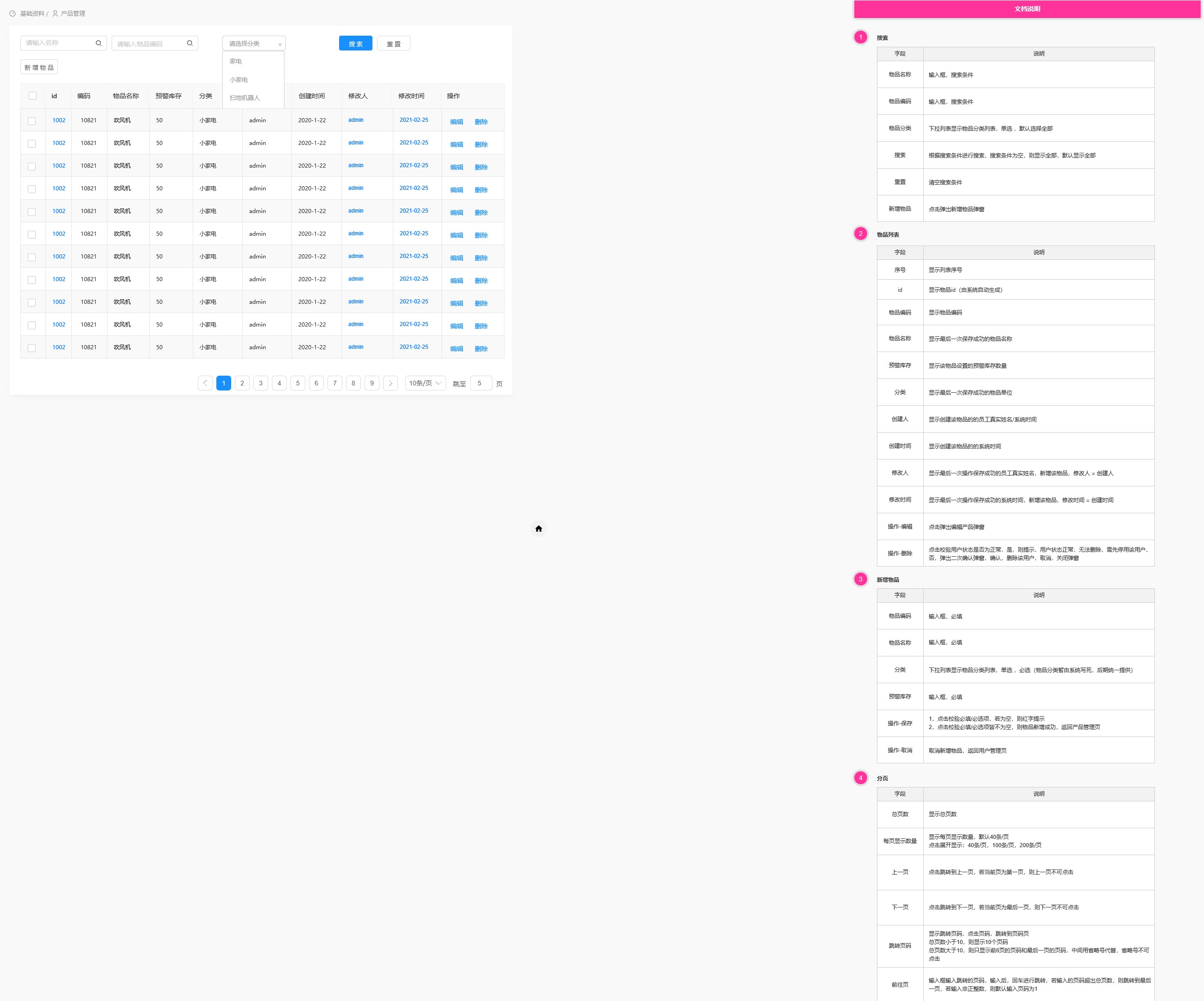Click the 删除 link in the last table row

click(481, 349)
